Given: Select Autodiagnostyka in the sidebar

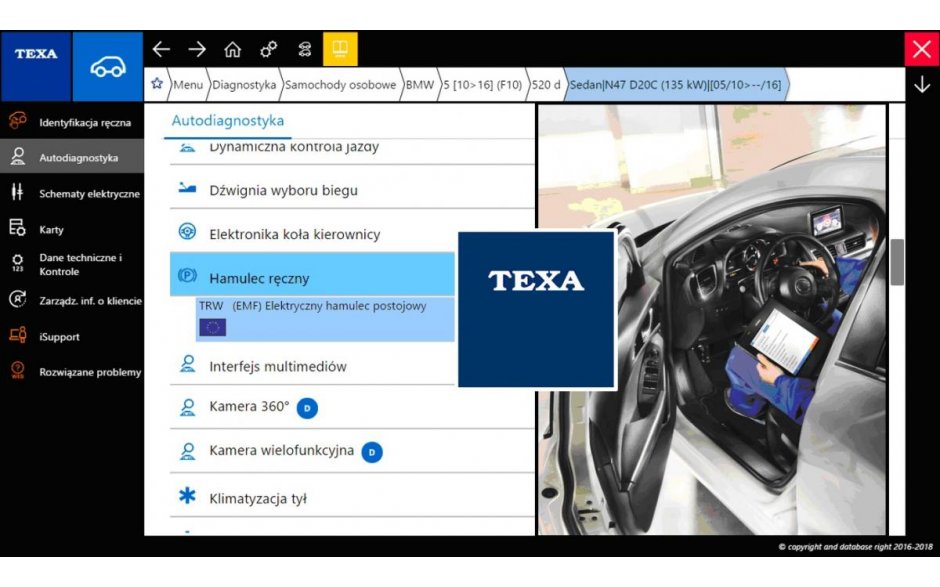Looking at the screenshot, I should [x=72, y=157].
